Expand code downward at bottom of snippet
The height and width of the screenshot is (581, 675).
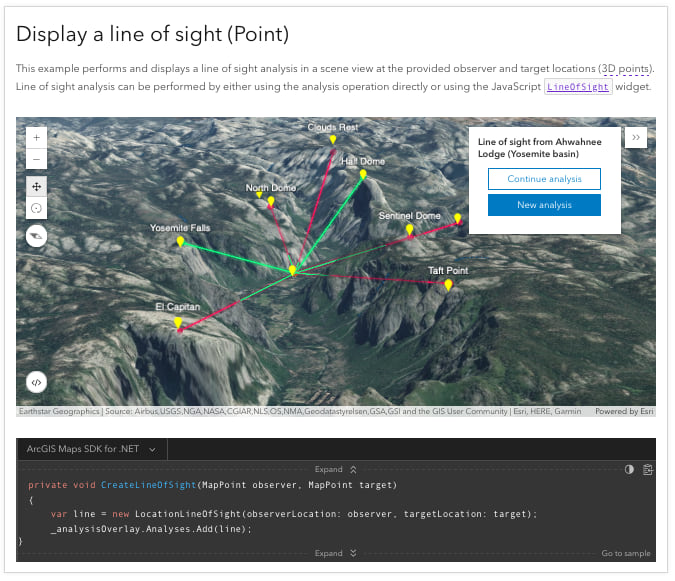(335, 553)
